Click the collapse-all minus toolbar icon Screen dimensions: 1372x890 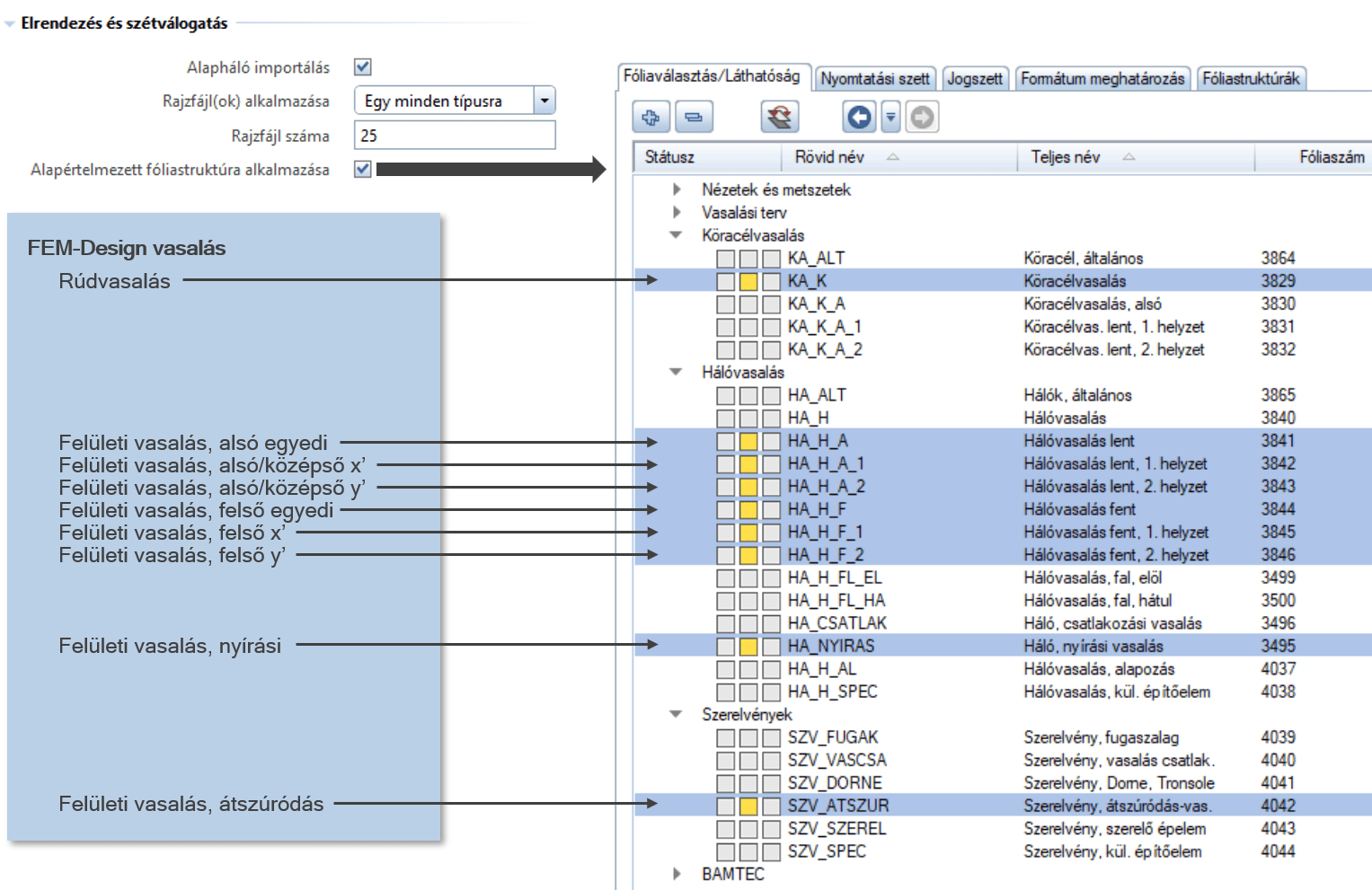point(693,117)
